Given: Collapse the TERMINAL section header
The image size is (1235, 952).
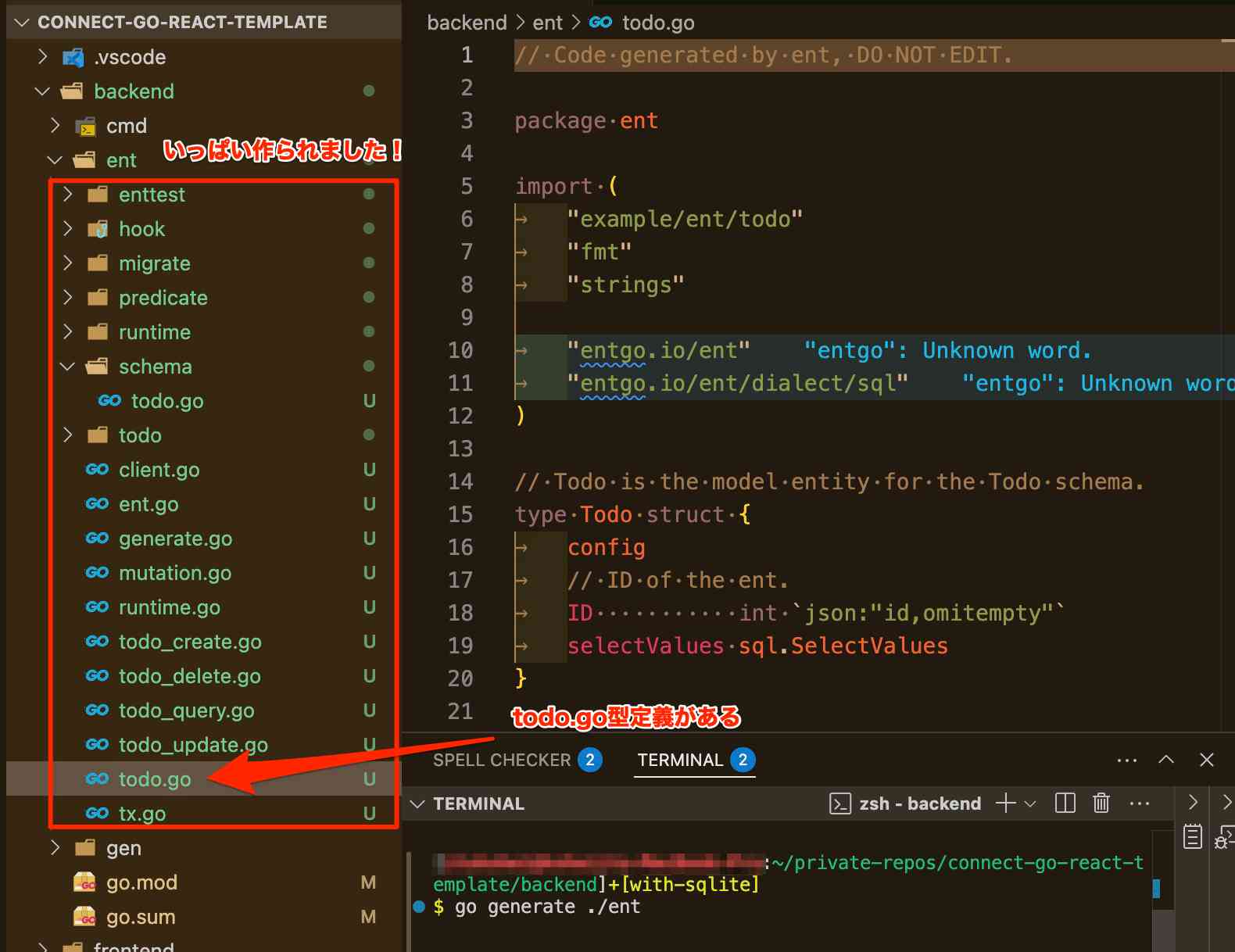Looking at the screenshot, I should pos(418,803).
